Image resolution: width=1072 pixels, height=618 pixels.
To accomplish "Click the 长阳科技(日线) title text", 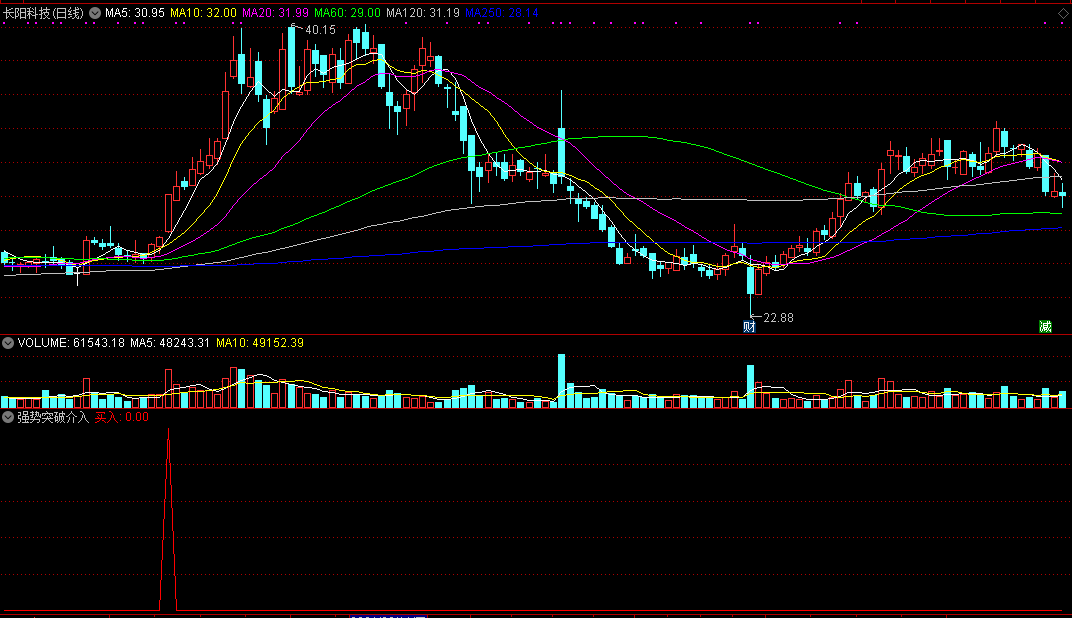I will tap(44, 13).
